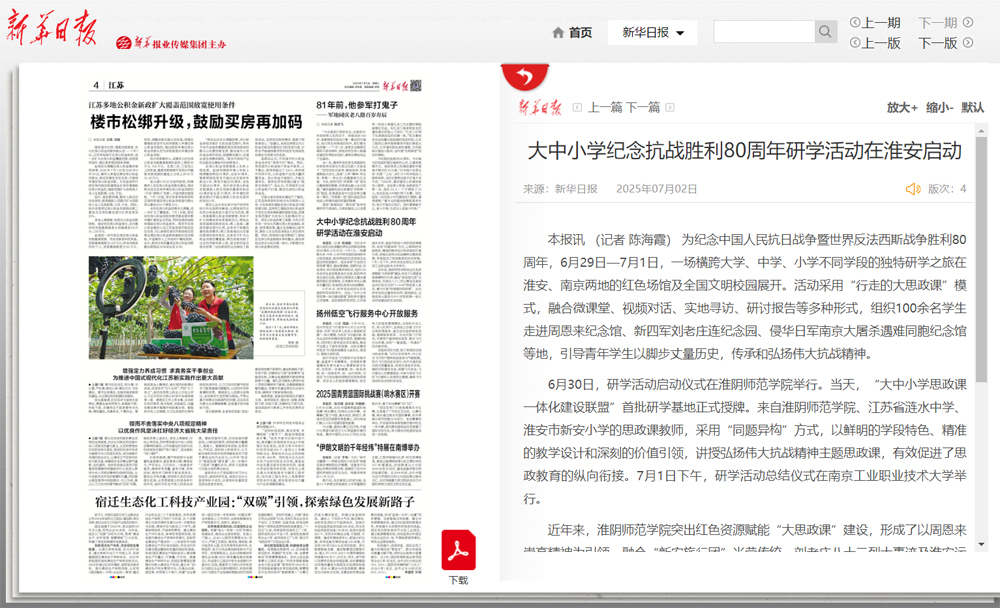
Task: Open the 新华日报 newspaper dropdown
Action: point(652,32)
